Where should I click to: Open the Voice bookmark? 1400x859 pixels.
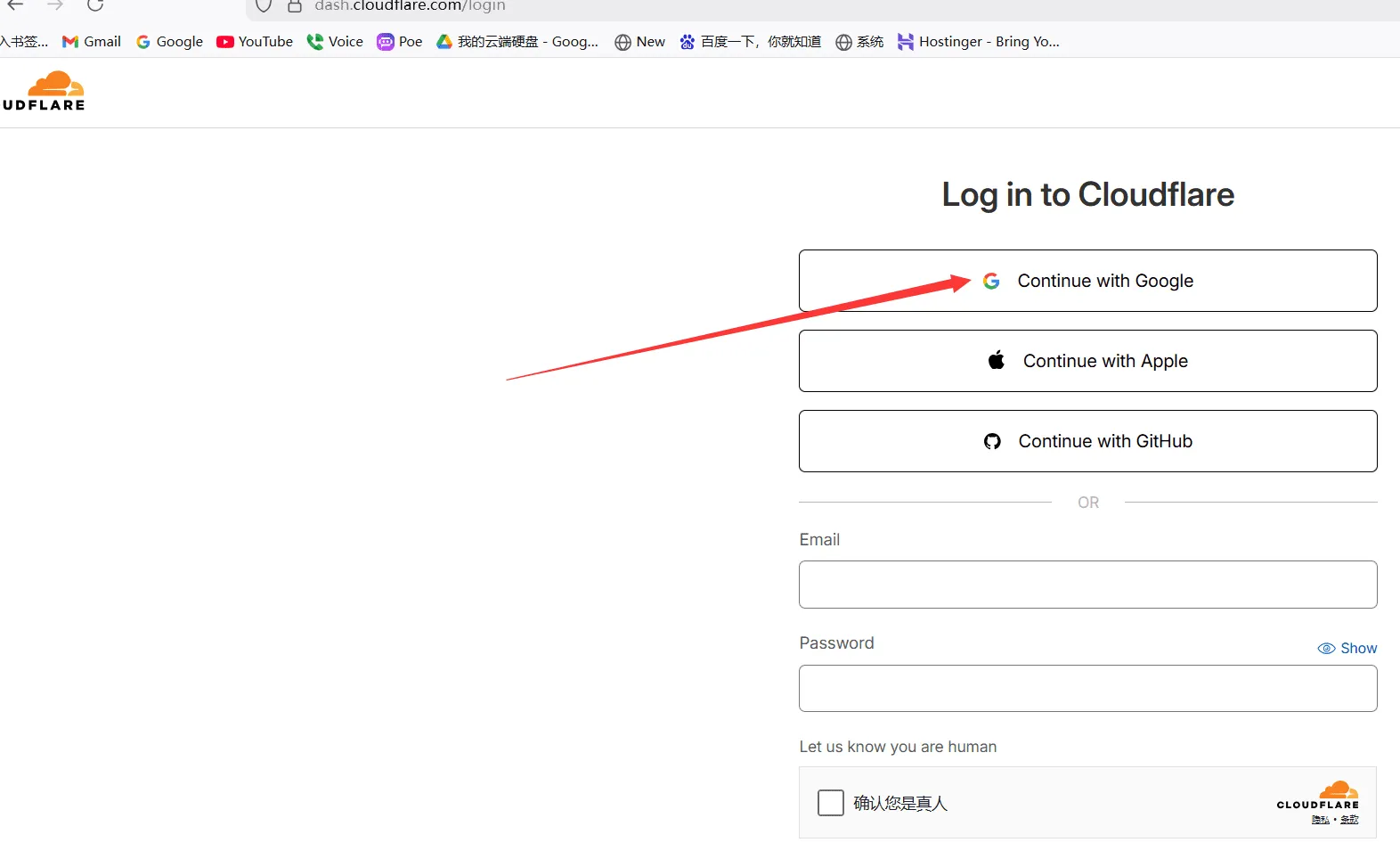pyautogui.click(x=335, y=42)
